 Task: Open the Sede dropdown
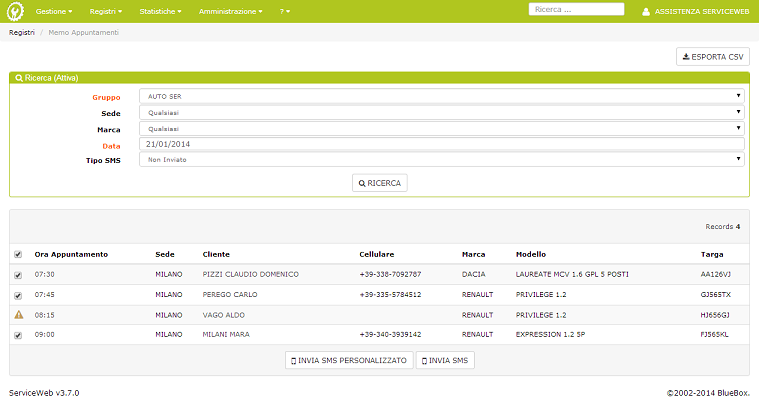point(441,113)
